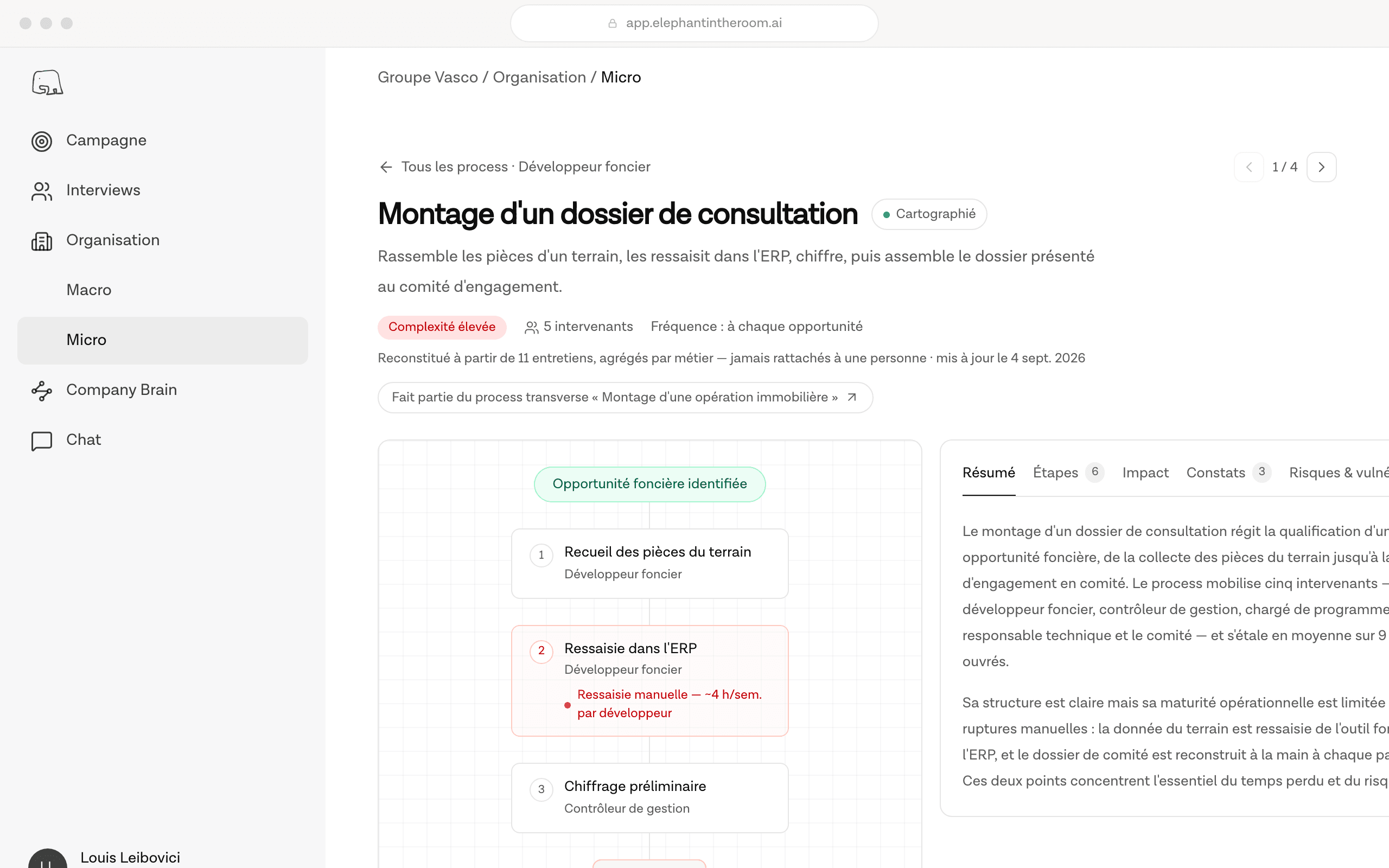This screenshot has height=868, width=1389.
Task: Click 1 / 4 page counter
Action: 1284,167
